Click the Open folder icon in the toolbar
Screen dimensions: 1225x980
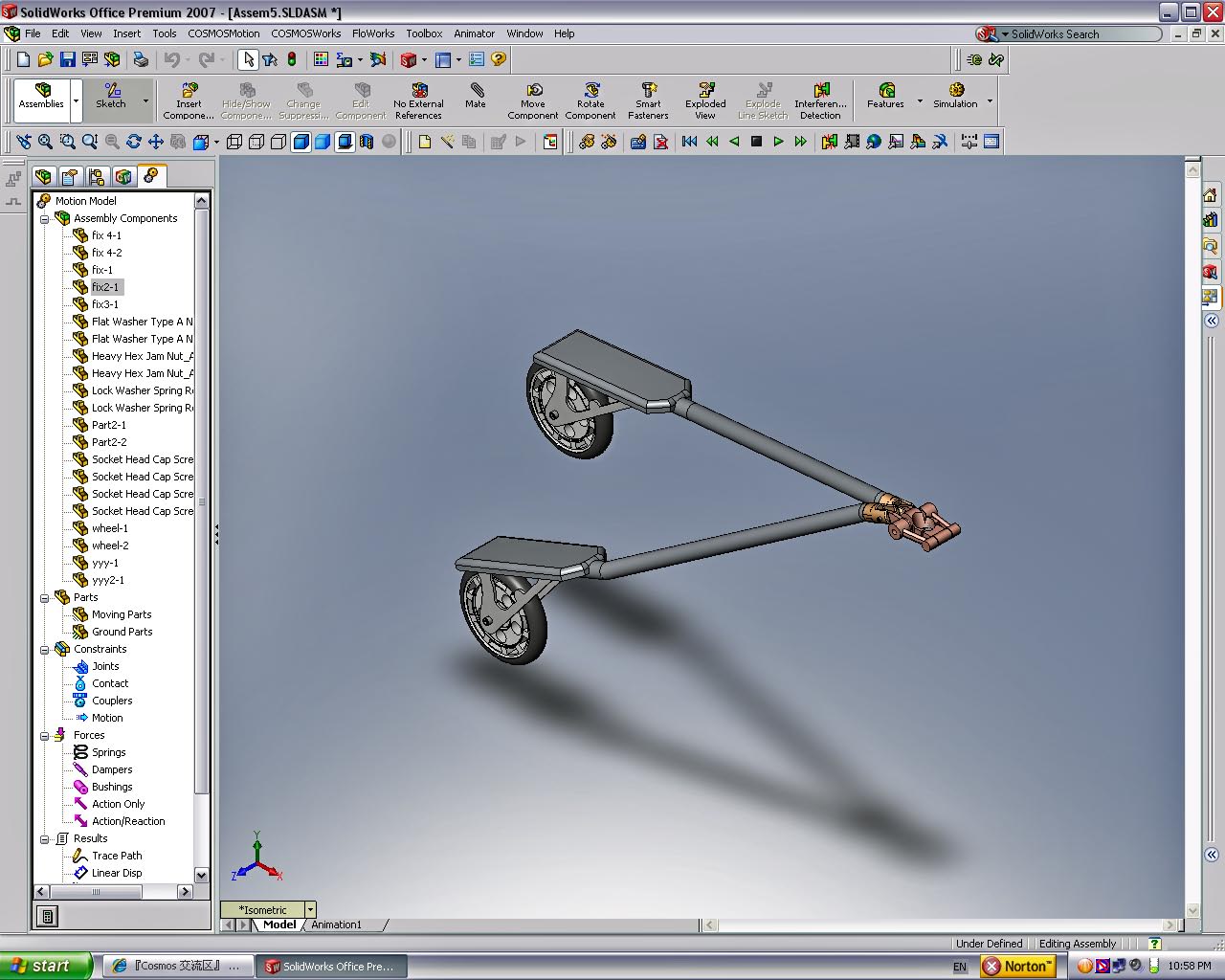tap(45, 59)
